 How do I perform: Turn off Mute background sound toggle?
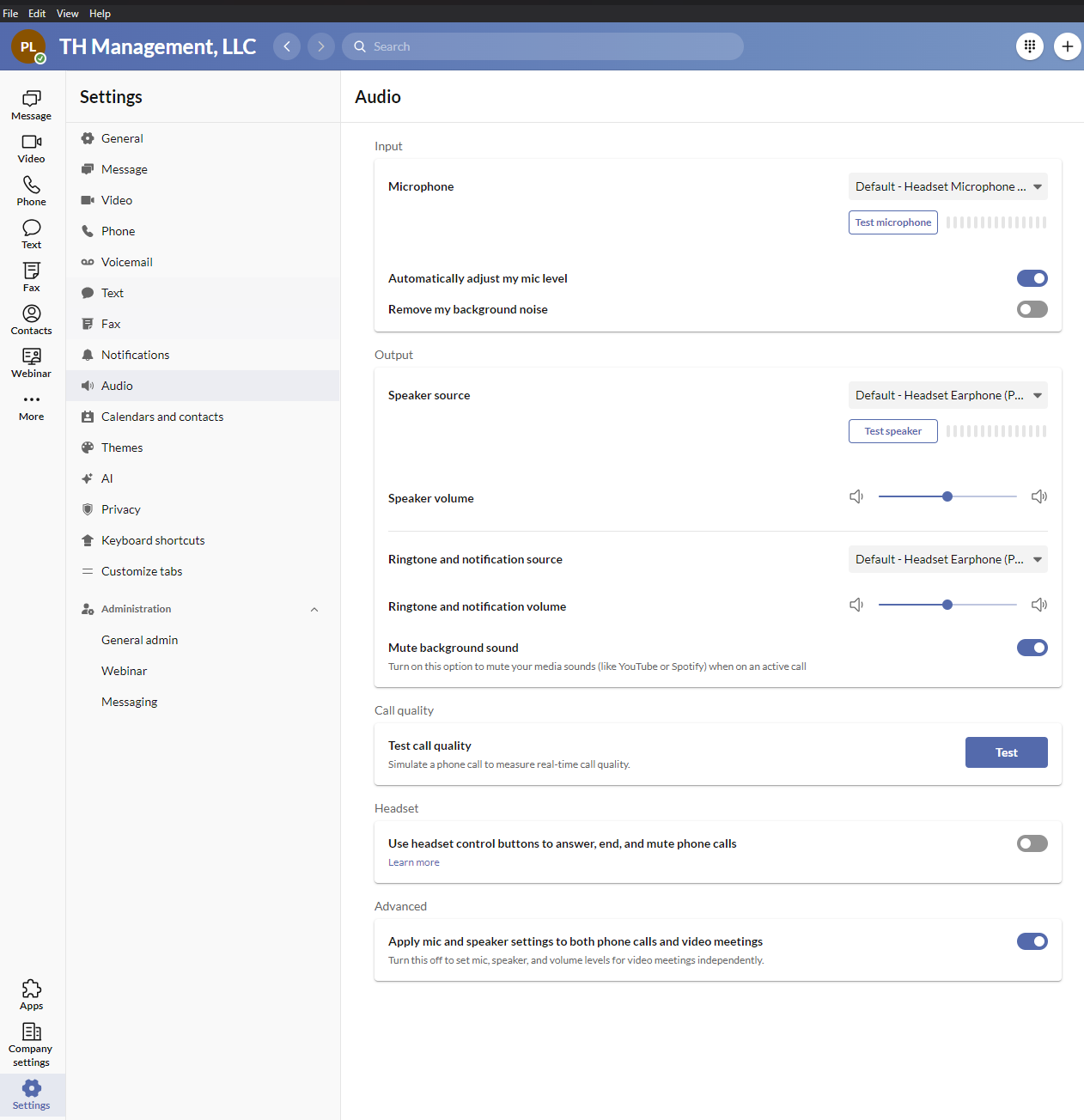point(1032,648)
